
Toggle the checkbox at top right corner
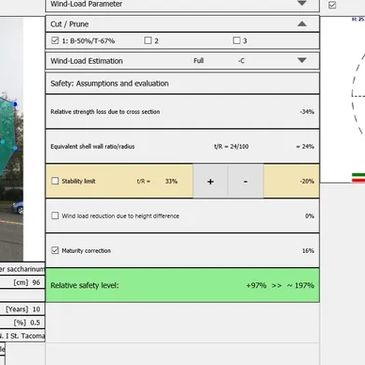332,5
